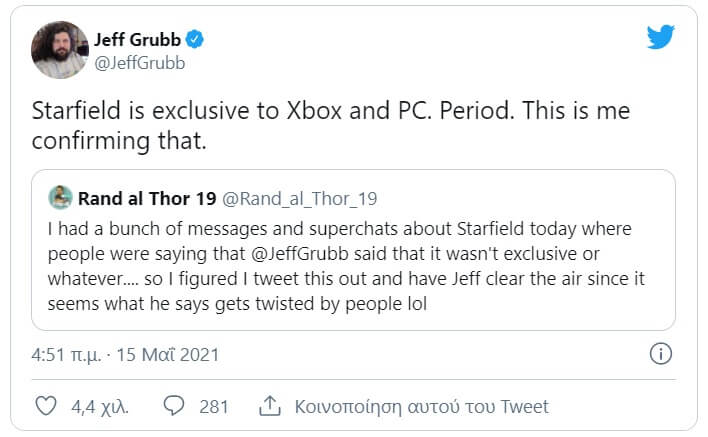Click the reply speech bubble icon
This screenshot has height=437, width=708.
175,407
